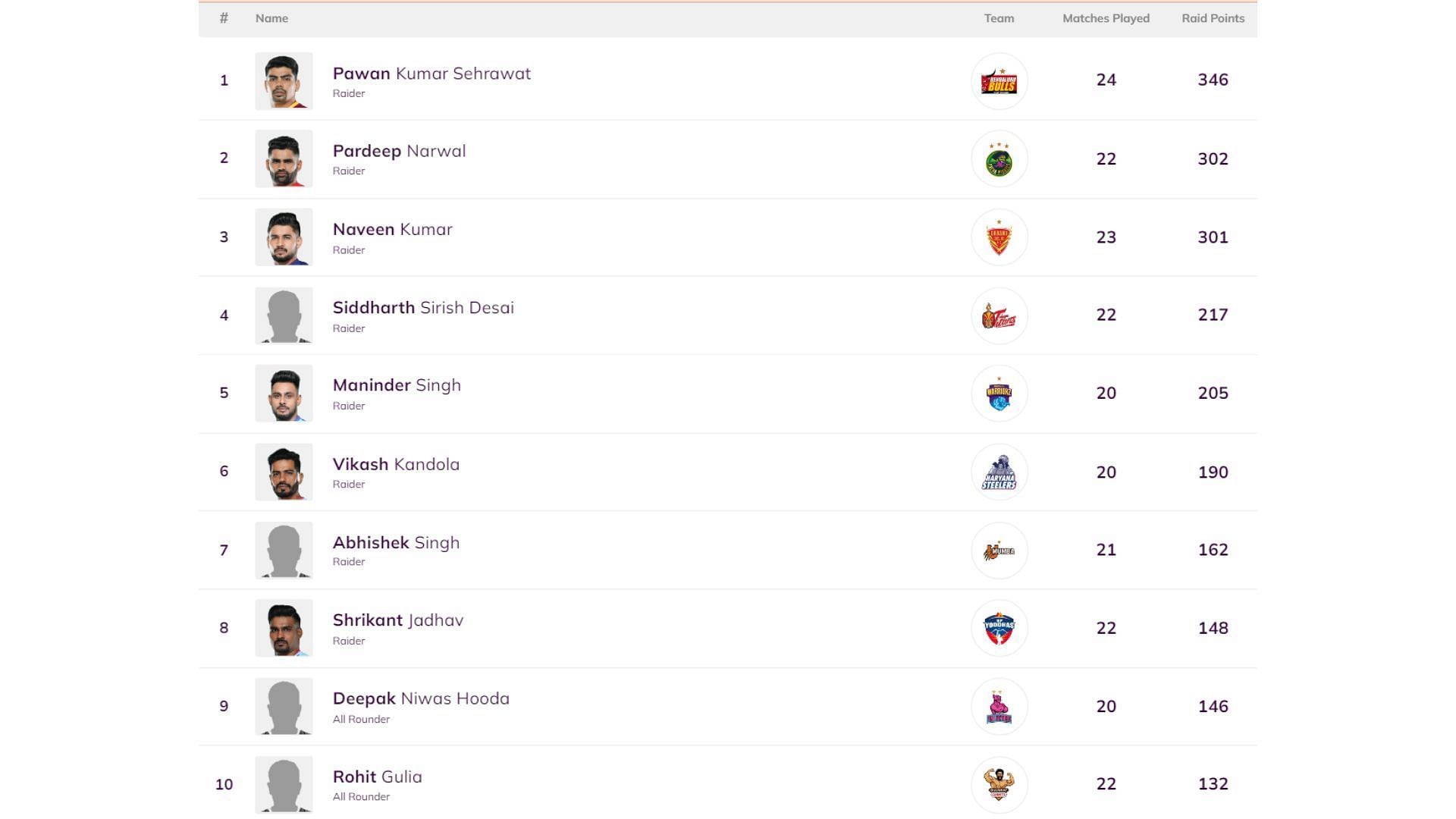1456x819 pixels.
Task: Click Pardeep Narwal's green team logo
Action: 999,159
